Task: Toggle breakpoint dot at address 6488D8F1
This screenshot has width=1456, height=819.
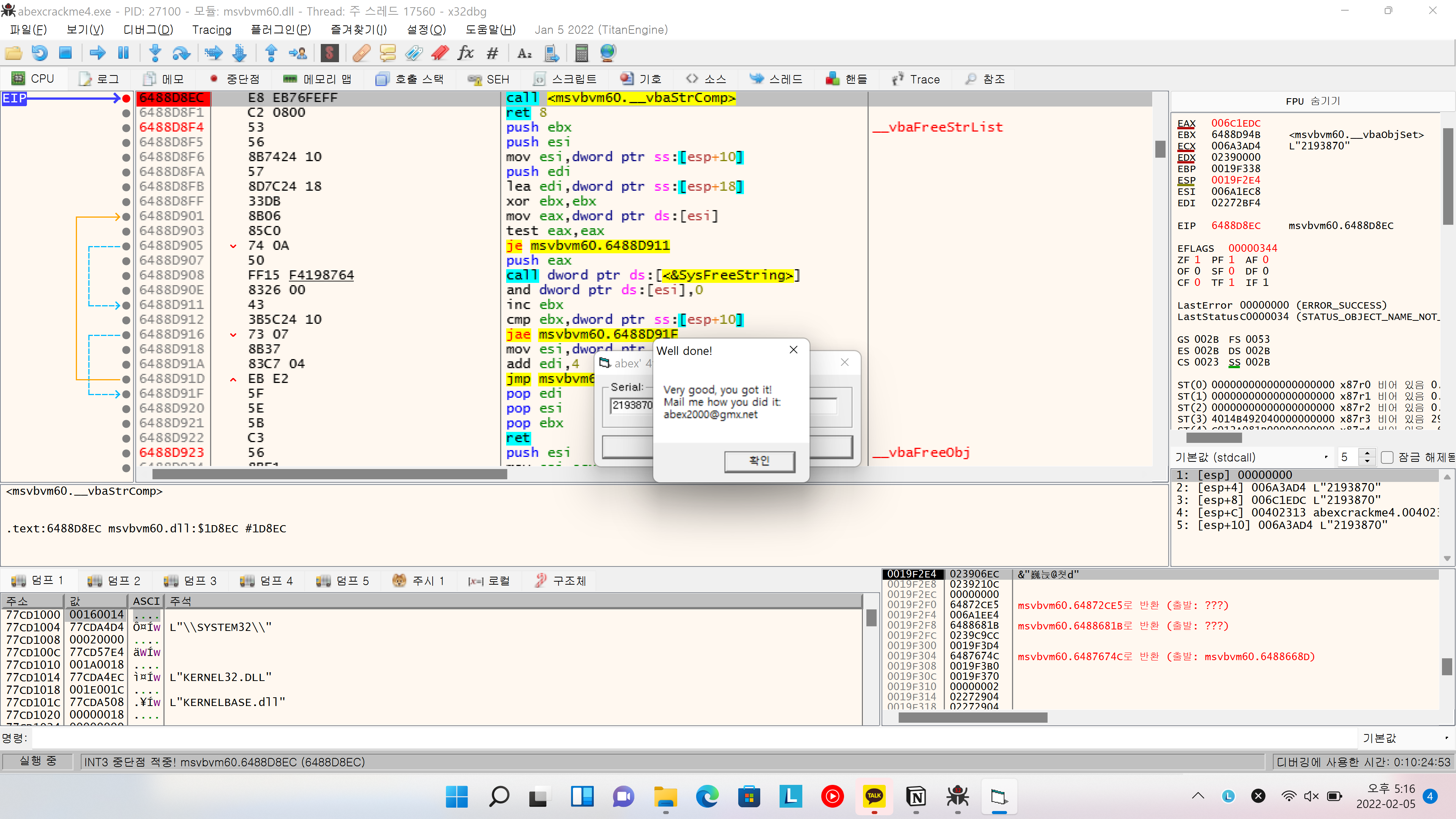Action: point(126,113)
